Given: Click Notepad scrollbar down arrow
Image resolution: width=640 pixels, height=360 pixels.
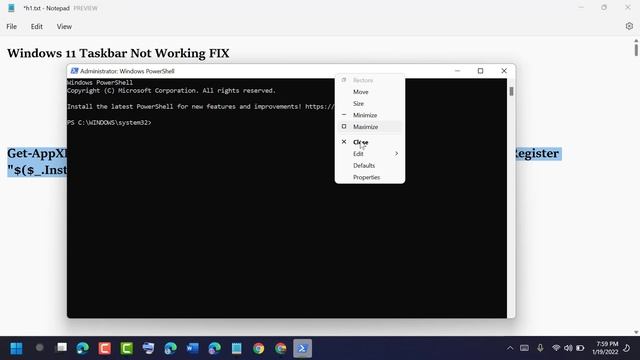Looking at the screenshot, I should point(636,332).
